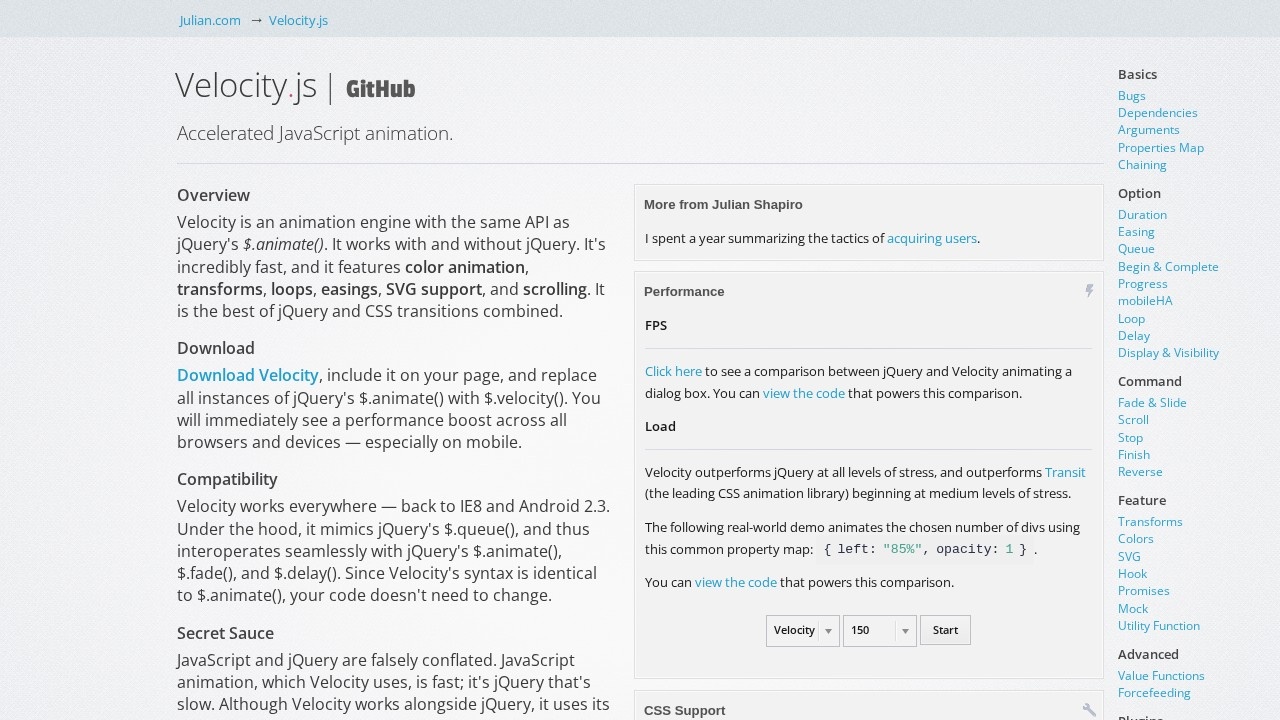Select Velocity.js in the breadcrumb trail

tap(298, 20)
